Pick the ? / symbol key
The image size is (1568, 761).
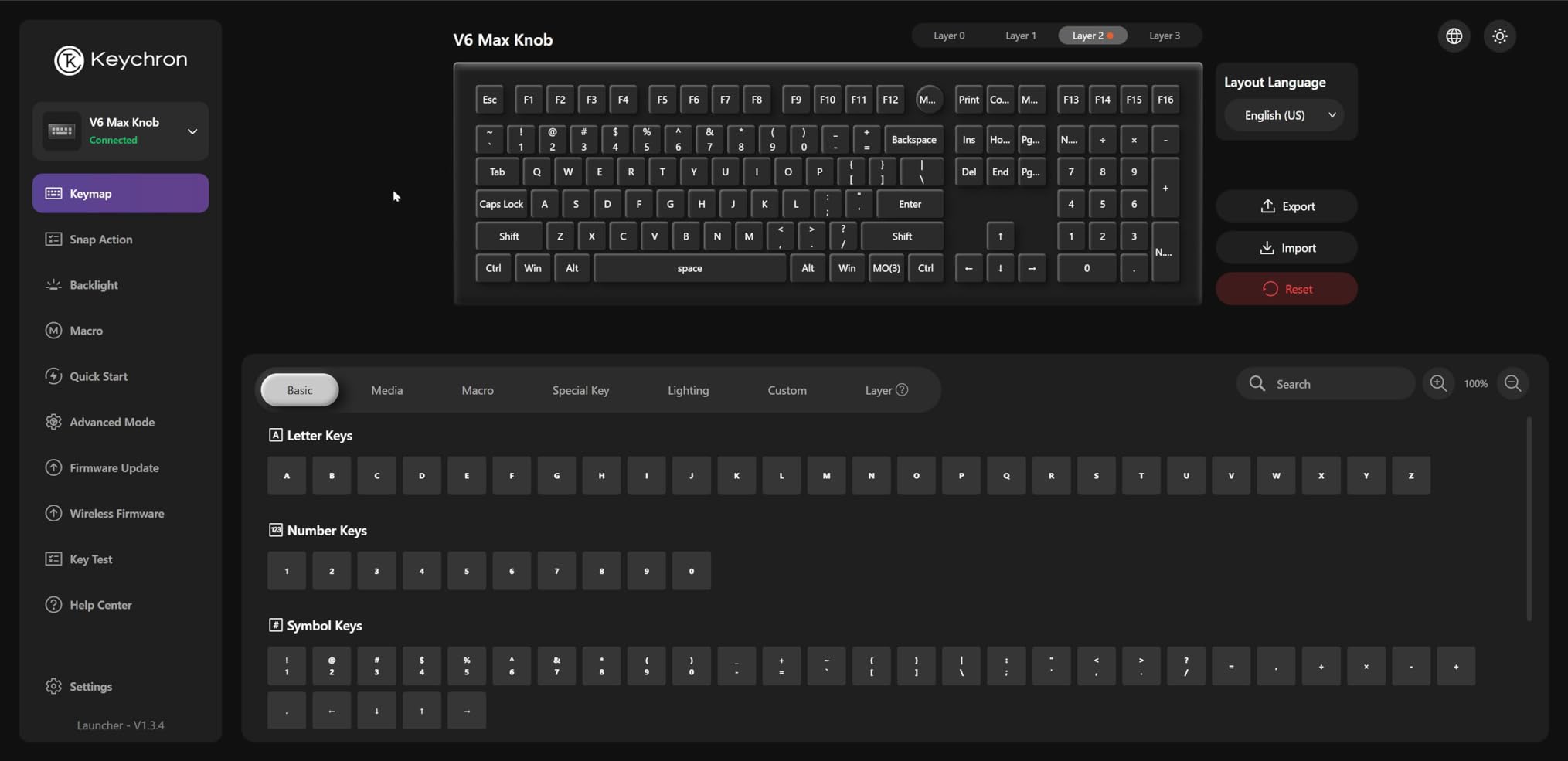(1186, 666)
